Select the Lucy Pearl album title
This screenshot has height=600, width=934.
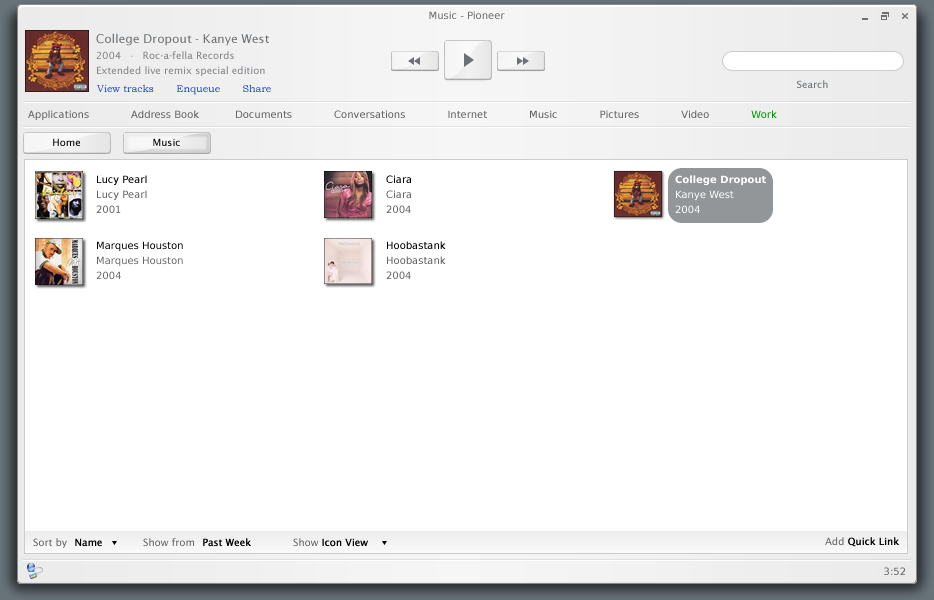coord(122,179)
